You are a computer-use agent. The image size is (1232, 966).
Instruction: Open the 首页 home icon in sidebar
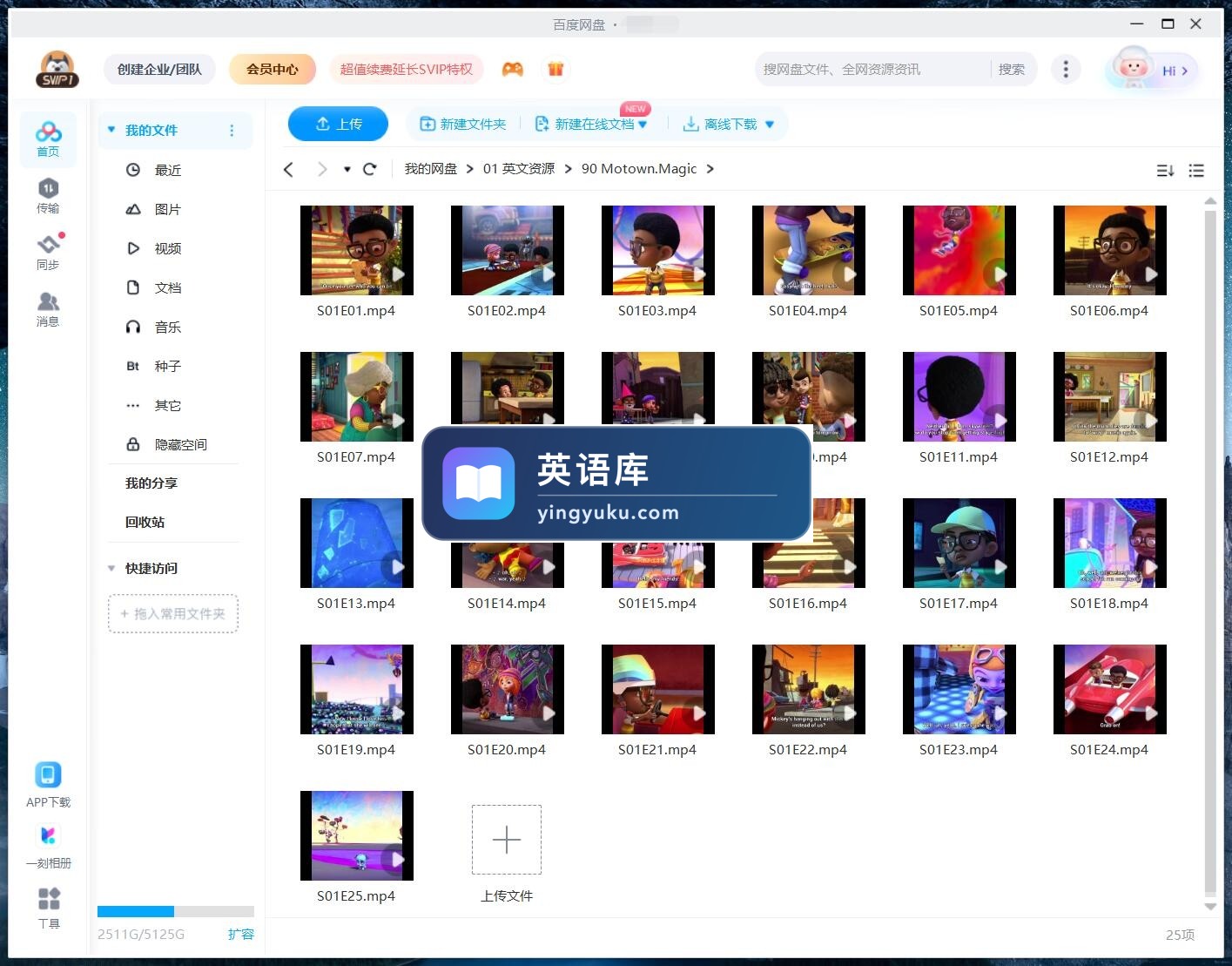(x=48, y=138)
